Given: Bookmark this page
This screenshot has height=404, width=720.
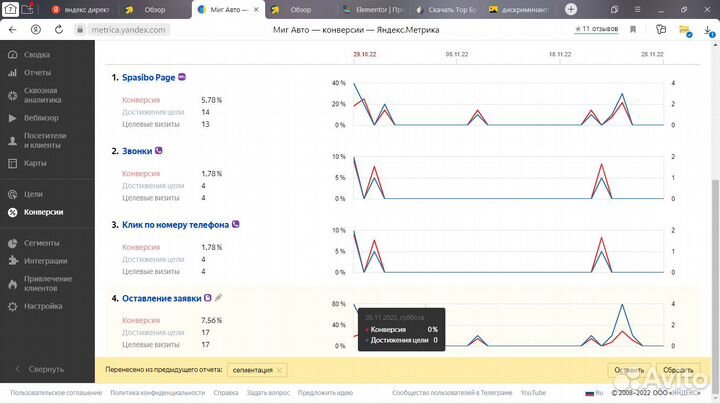Looking at the screenshot, I should (x=633, y=29).
